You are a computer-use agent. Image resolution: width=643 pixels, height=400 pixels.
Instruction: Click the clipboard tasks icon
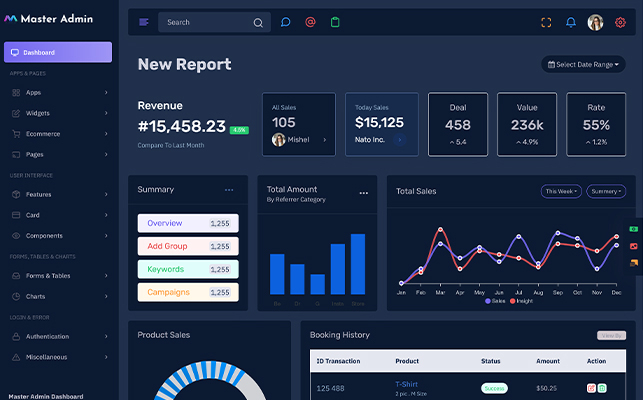[335, 22]
